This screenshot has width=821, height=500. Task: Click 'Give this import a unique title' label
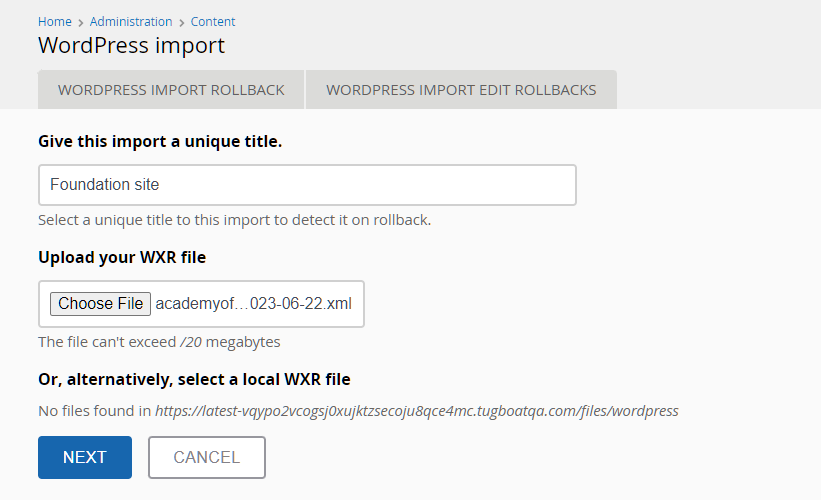[x=160, y=142]
